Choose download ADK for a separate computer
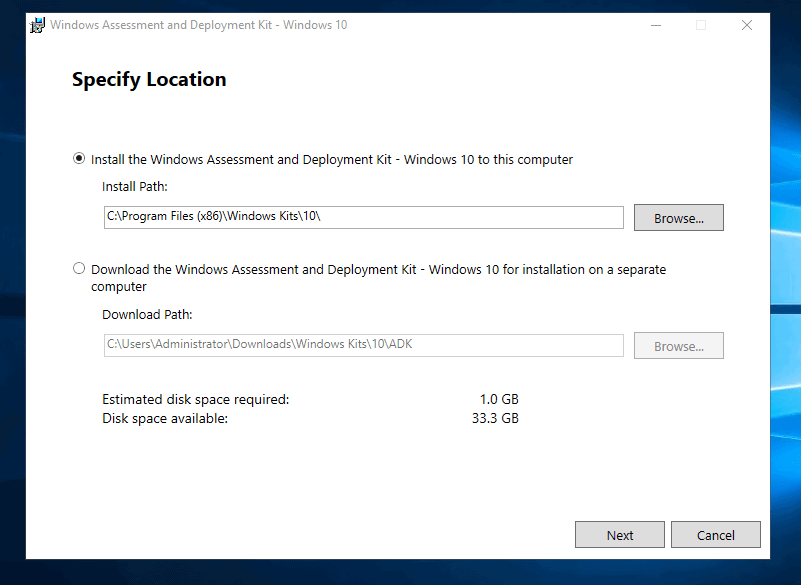This screenshot has width=801, height=585. [x=78, y=267]
